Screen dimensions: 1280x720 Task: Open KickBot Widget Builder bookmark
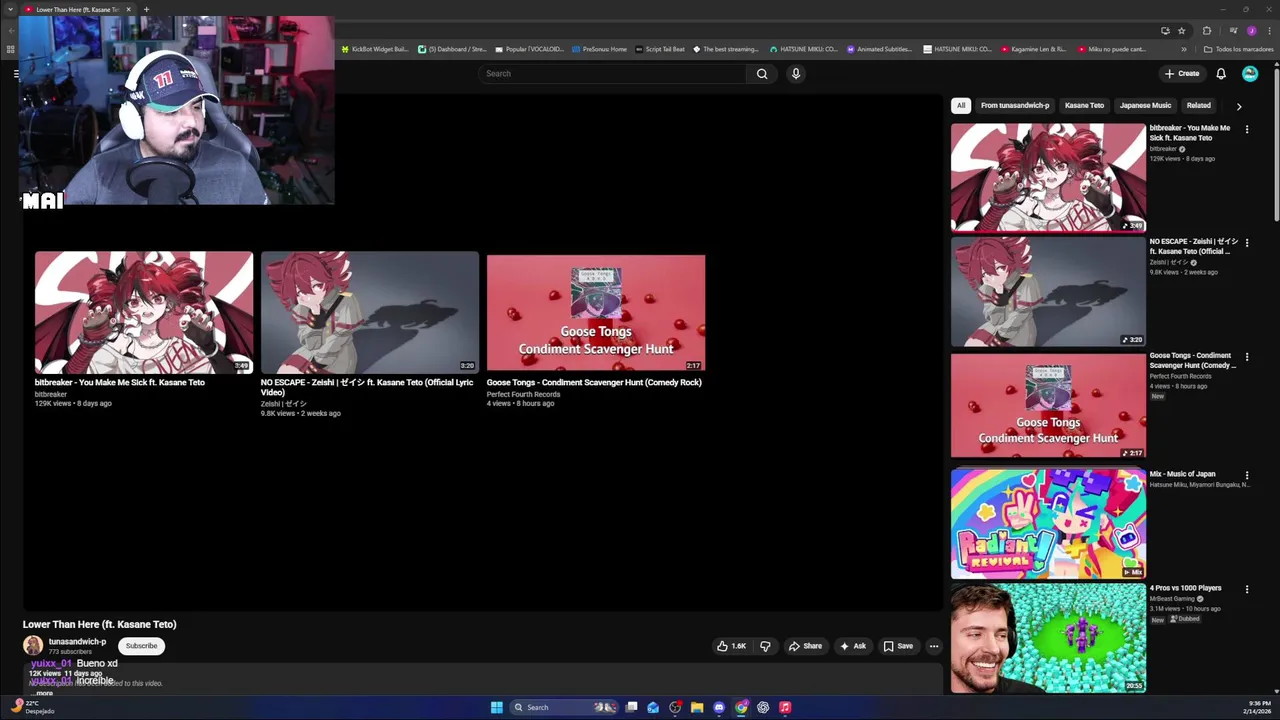click(x=375, y=49)
